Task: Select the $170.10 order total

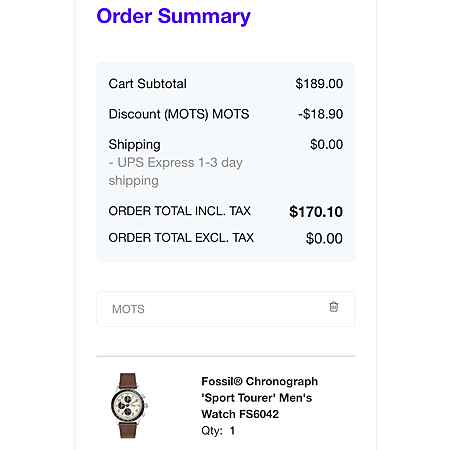Action: coord(316,212)
